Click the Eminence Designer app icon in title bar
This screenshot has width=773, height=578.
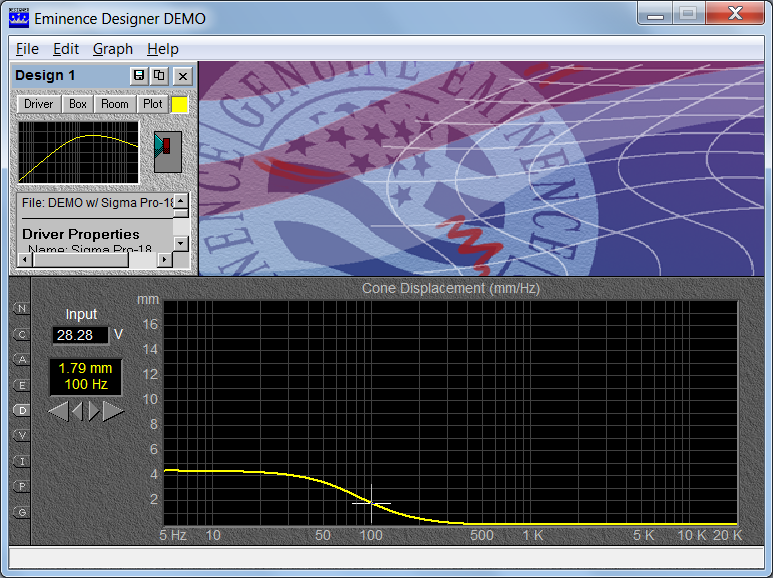click(19, 18)
